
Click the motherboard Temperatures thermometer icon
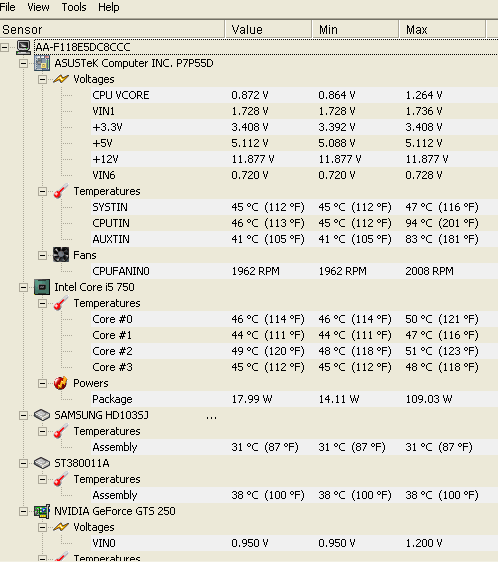pos(61,191)
